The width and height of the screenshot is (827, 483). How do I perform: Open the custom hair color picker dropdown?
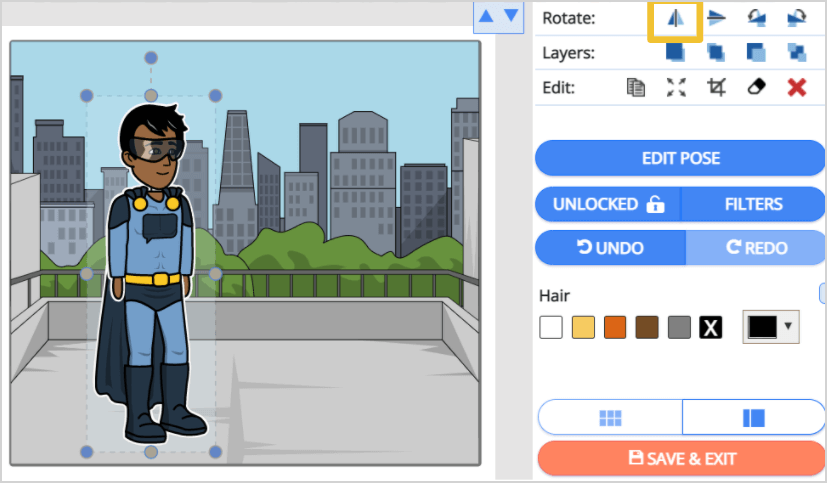tap(771, 327)
